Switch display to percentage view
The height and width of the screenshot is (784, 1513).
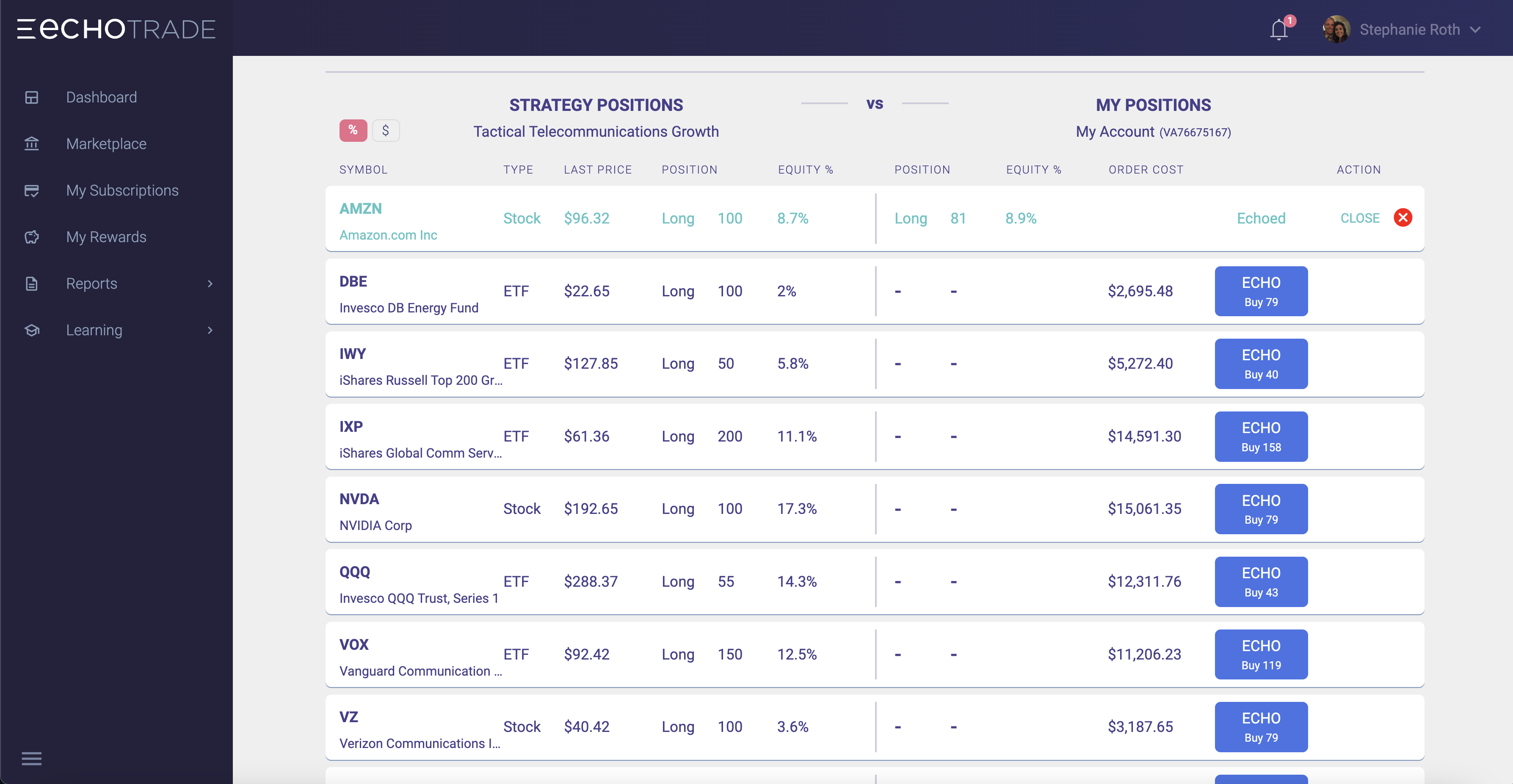click(353, 130)
